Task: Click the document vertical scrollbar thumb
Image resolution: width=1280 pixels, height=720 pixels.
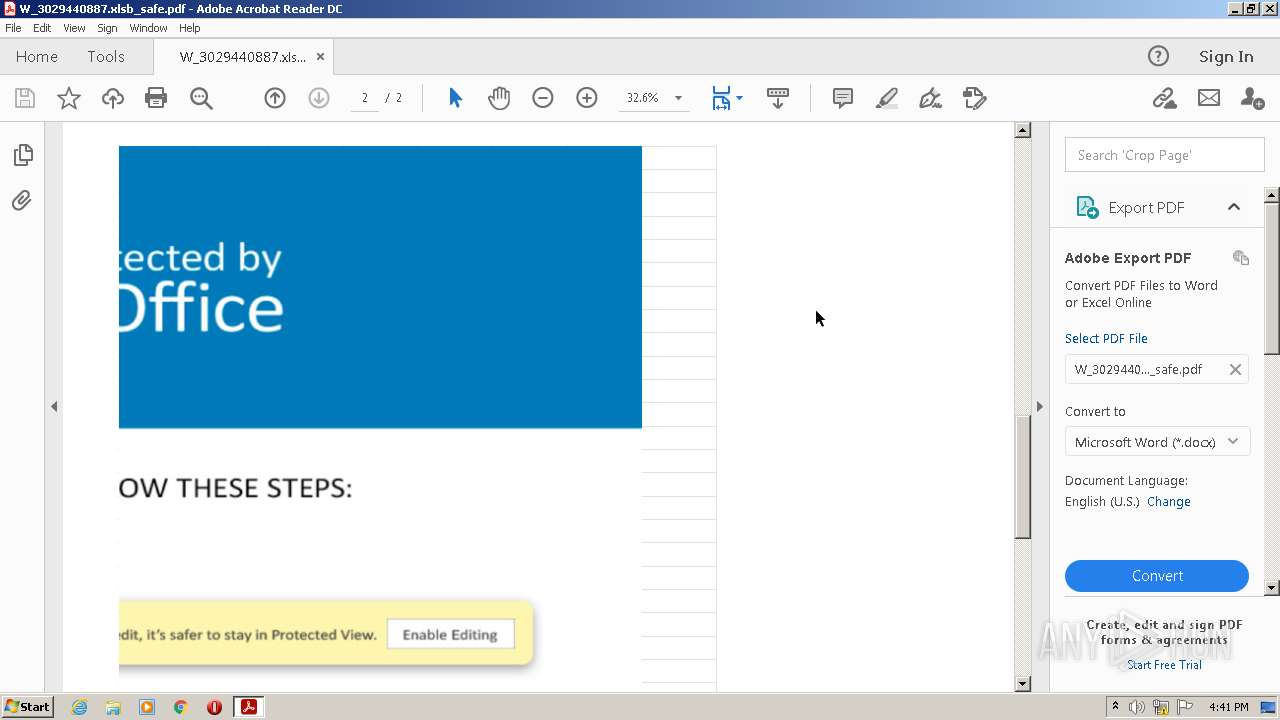Action: pyautogui.click(x=1022, y=477)
